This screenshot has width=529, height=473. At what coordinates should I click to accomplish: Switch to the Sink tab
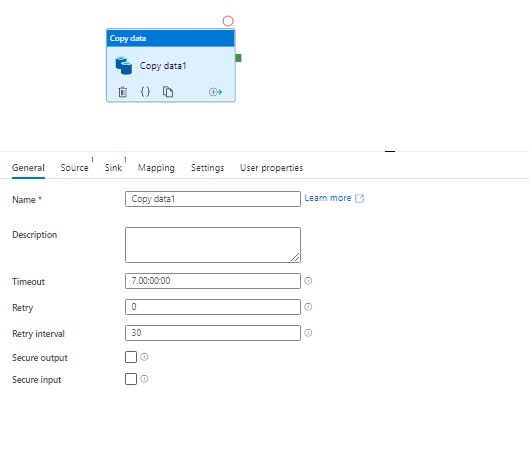pos(113,168)
